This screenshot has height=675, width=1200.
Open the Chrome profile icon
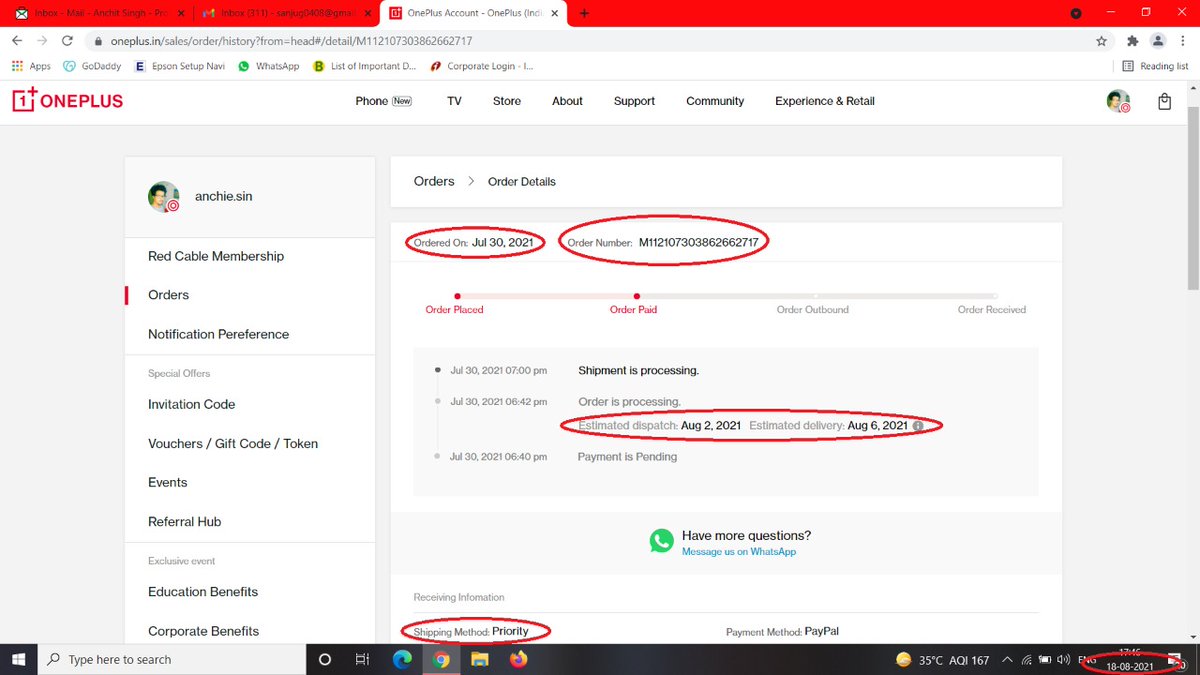tap(1157, 41)
